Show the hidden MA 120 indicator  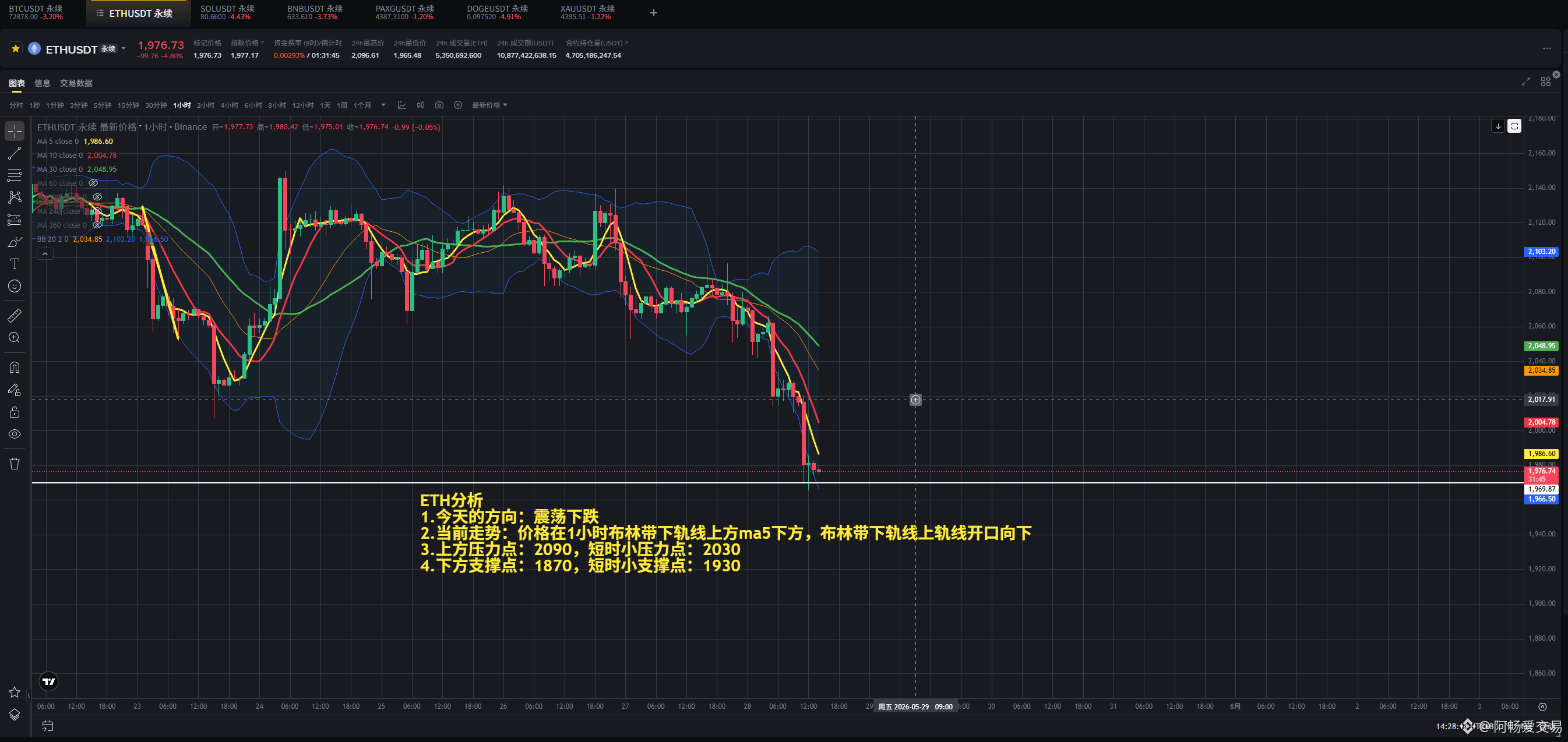coord(97,197)
